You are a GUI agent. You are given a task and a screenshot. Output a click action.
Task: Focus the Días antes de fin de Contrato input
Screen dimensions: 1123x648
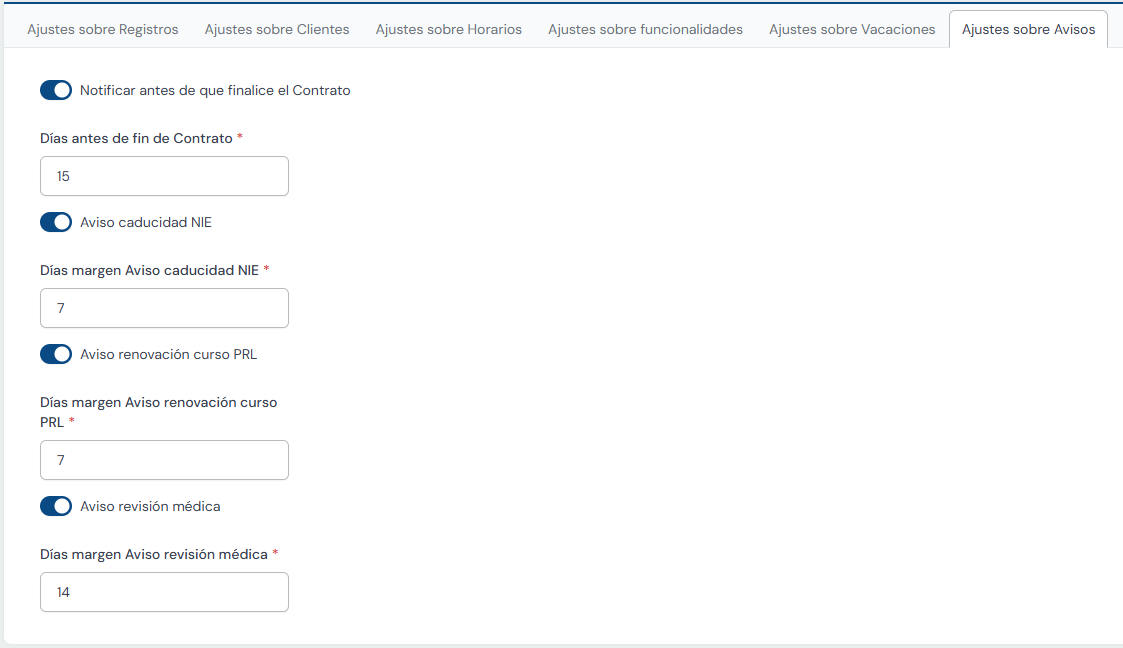(x=164, y=176)
